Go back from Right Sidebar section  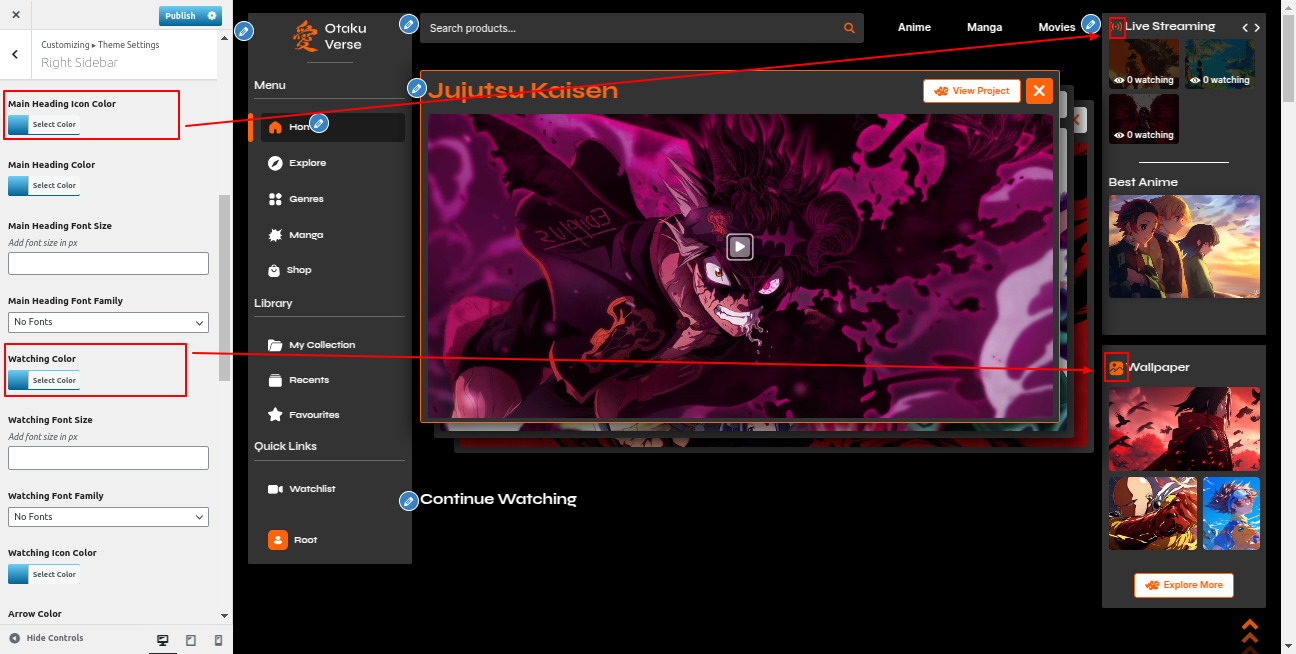click(16, 55)
